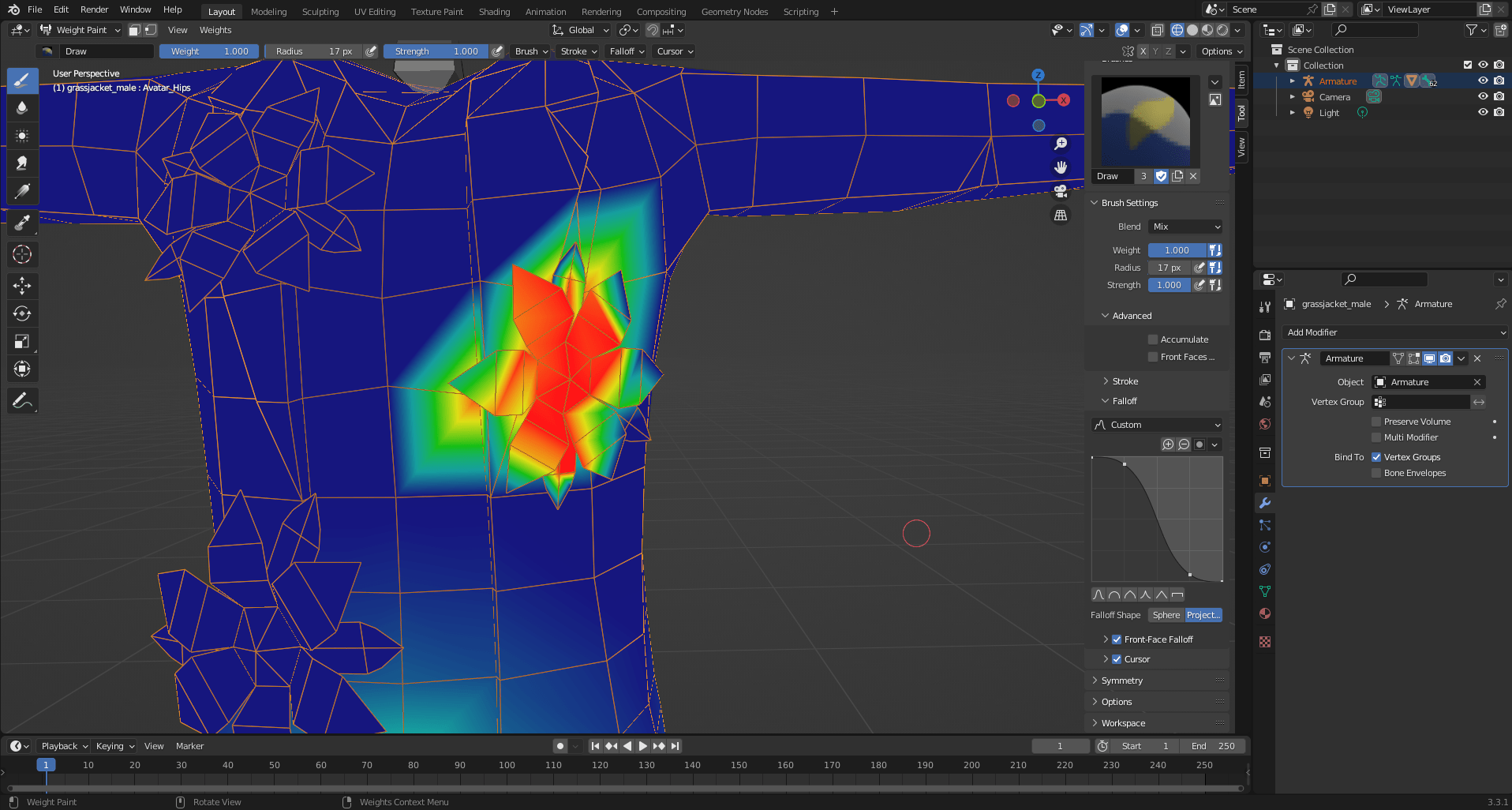Select the Smear brush tool
This screenshot has width=1512, height=810.
coord(22,163)
